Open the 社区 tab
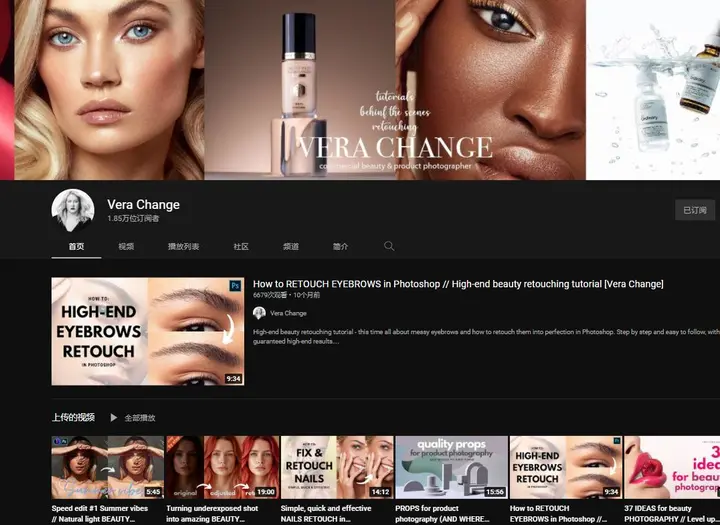 pos(241,247)
